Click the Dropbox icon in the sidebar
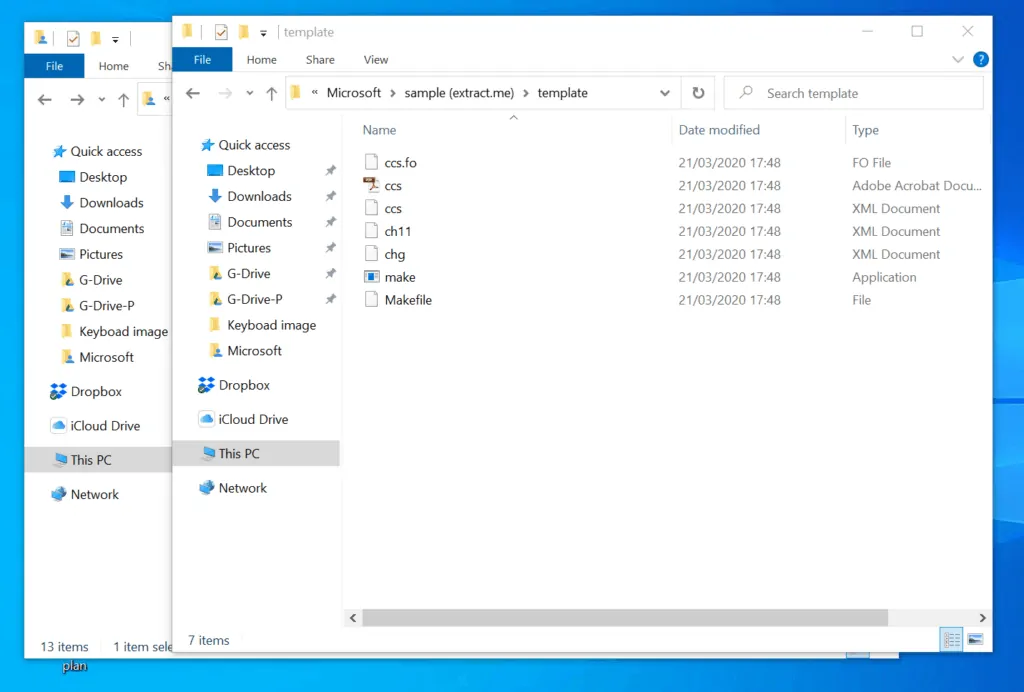 (208, 385)
